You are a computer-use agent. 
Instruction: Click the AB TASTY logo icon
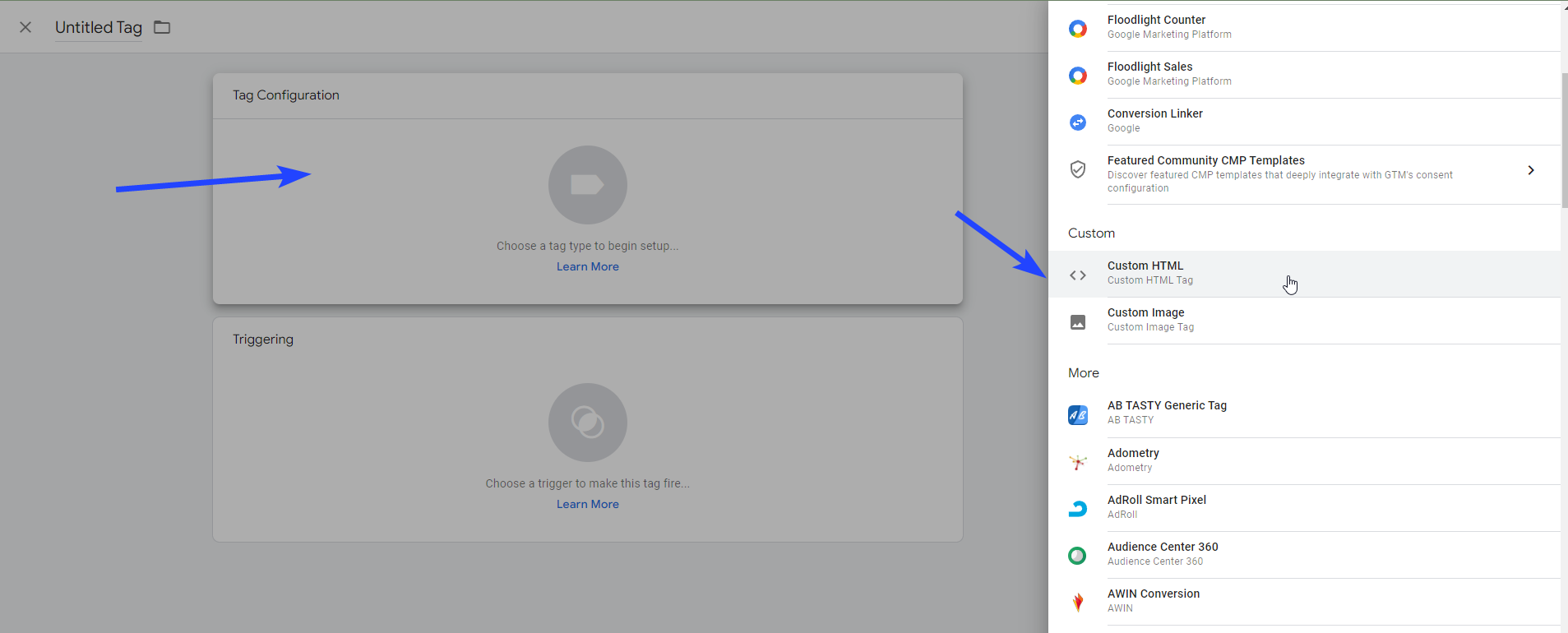1078,415
